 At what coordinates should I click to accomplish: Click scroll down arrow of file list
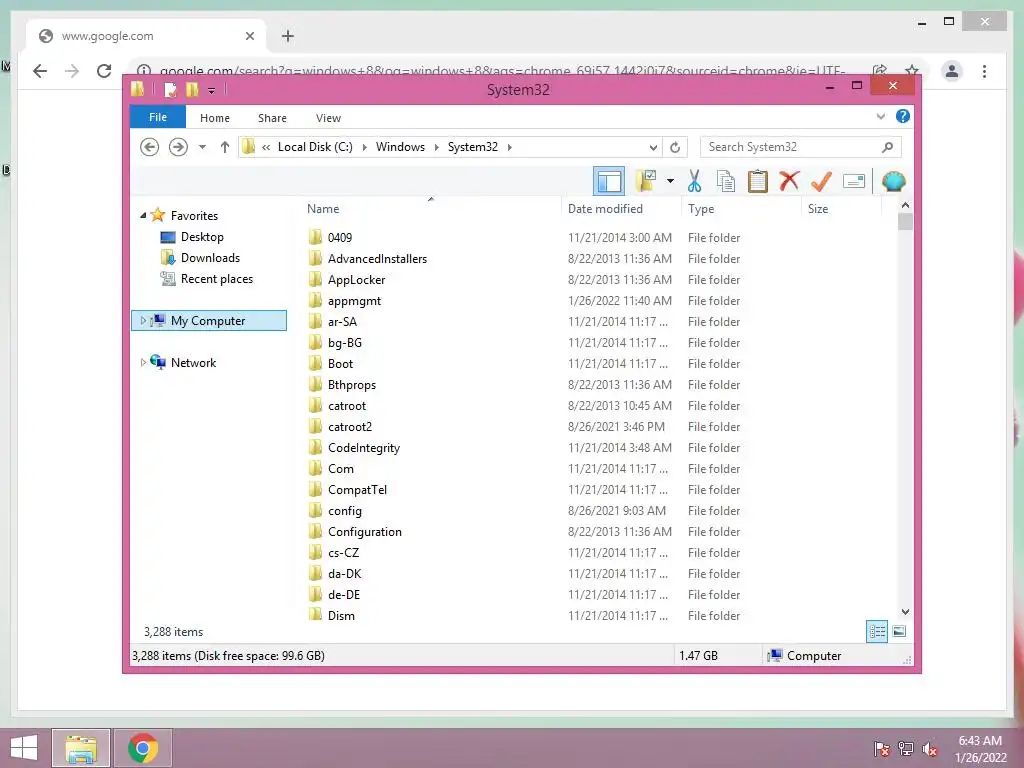(905, 612)
